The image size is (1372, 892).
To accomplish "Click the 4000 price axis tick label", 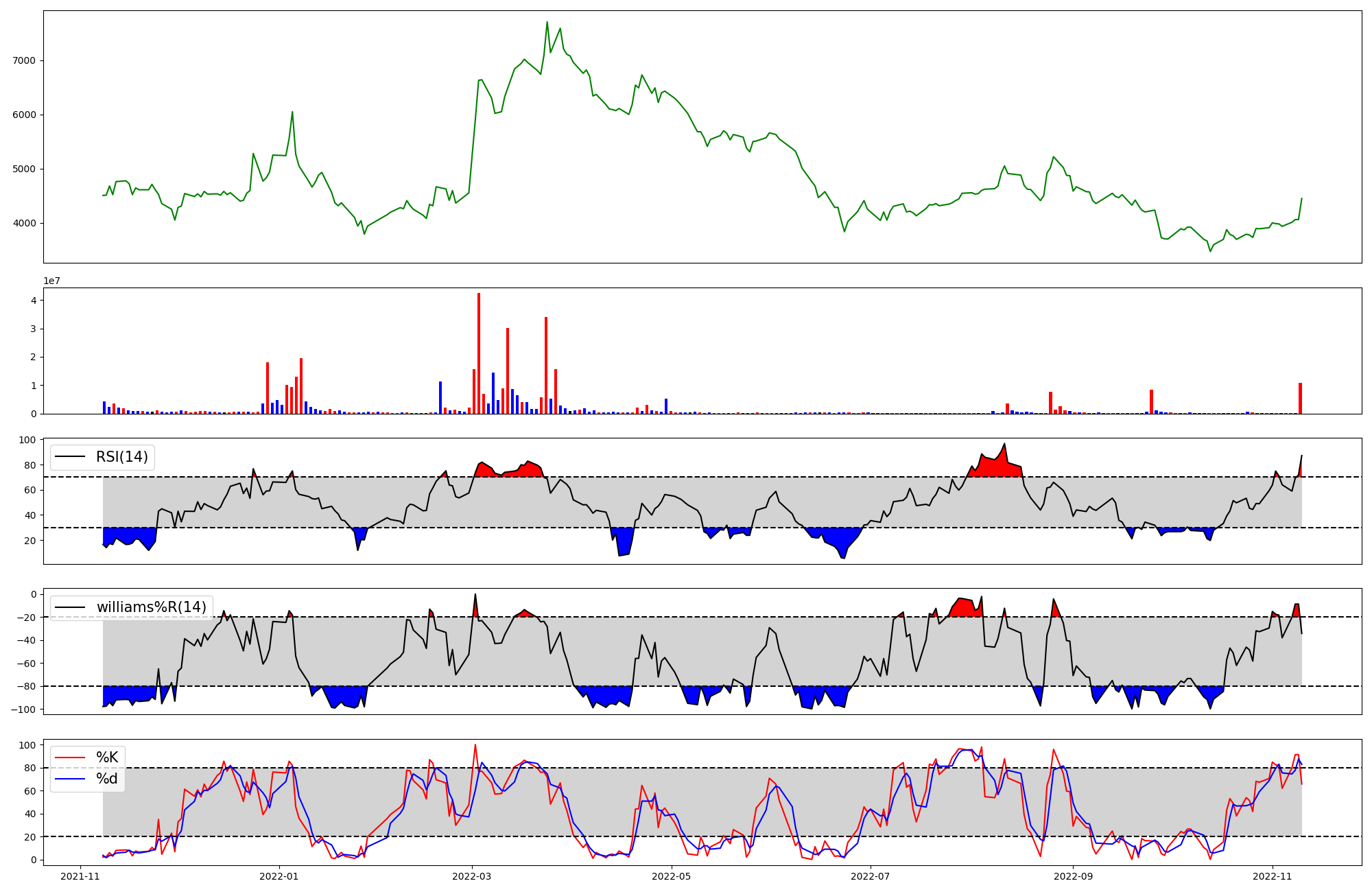I will click(23, 223).
